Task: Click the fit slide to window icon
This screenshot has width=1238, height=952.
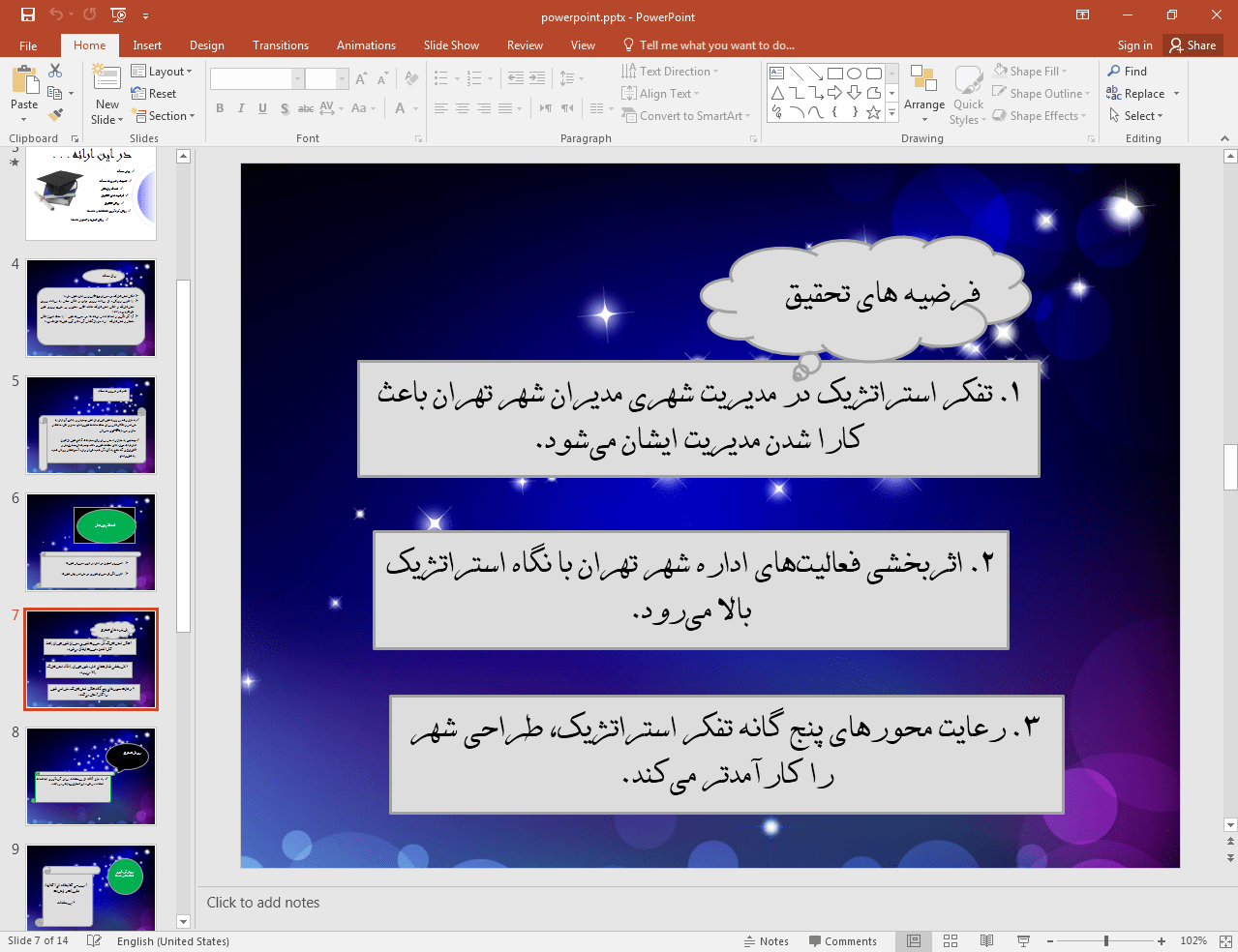Action: tap(1224, 940)
